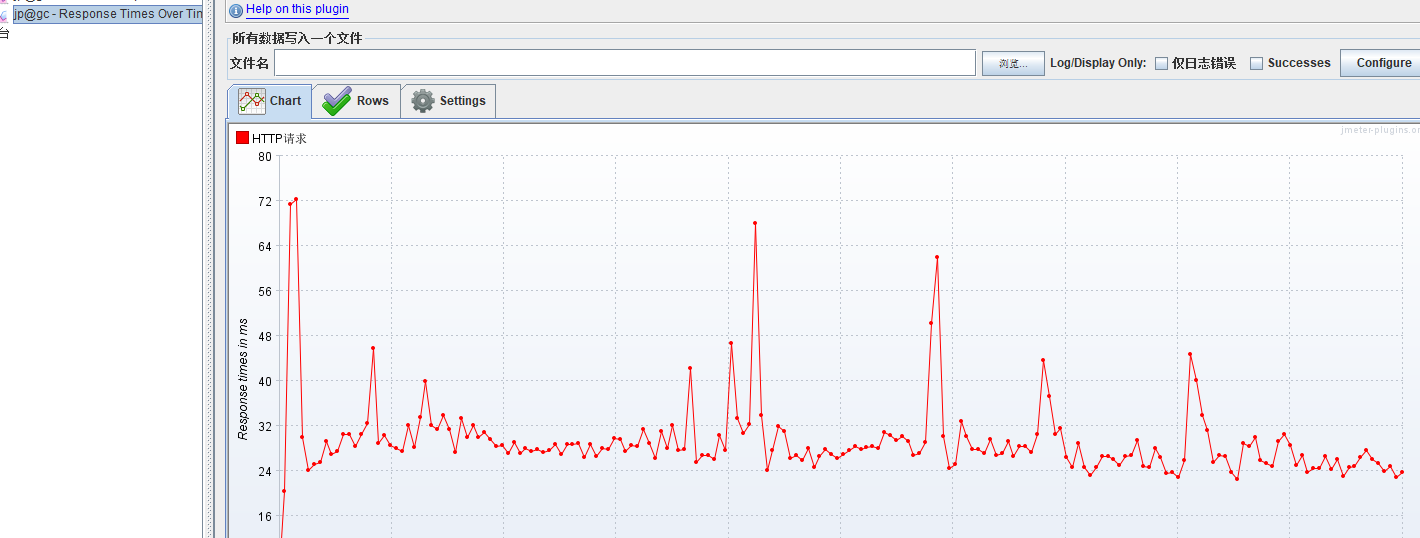Tick the Successes checkbox

pyautogui.click(x=1257, y=63)
